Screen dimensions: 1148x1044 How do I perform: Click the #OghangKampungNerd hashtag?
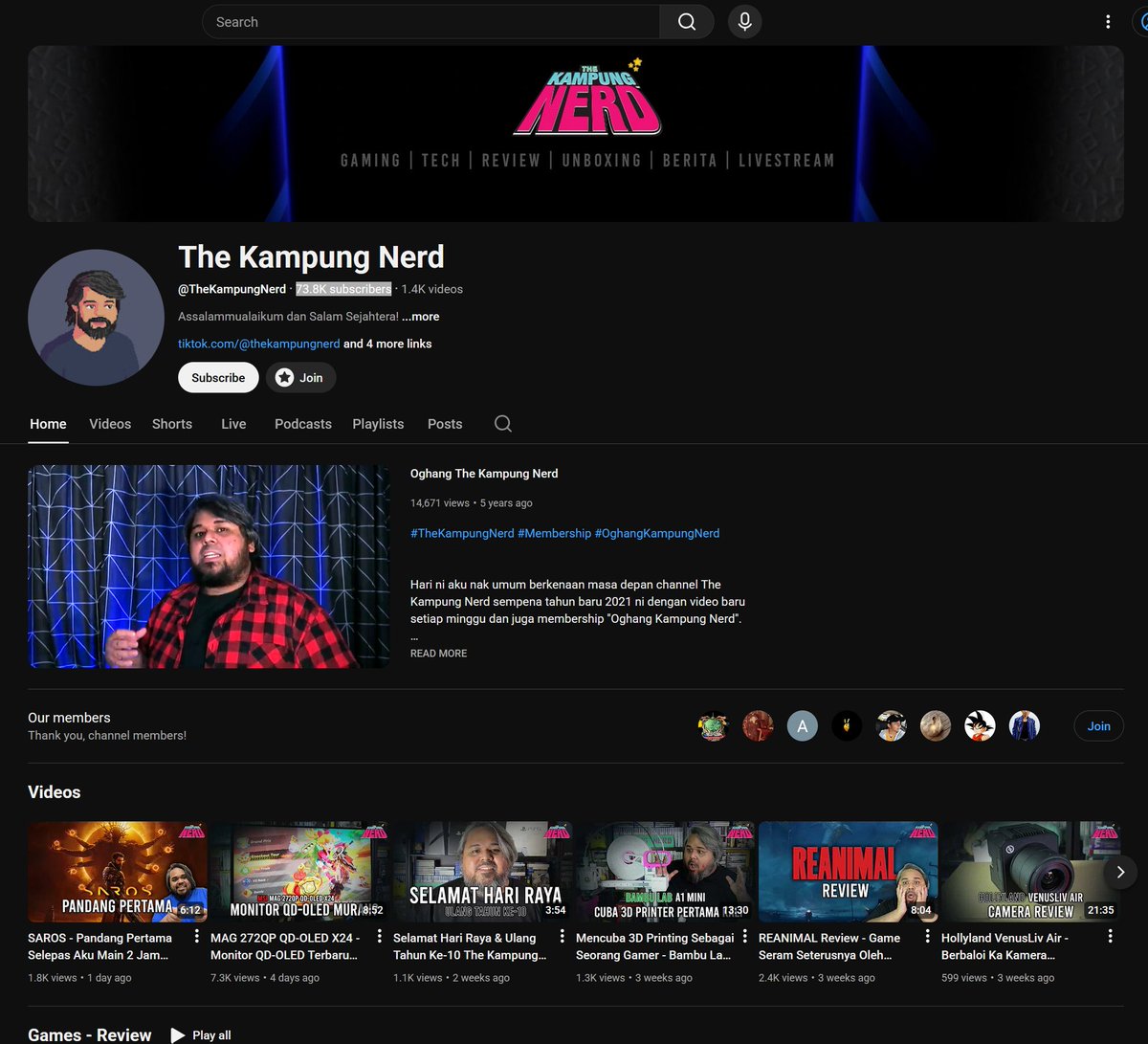(x=657, y=533)
